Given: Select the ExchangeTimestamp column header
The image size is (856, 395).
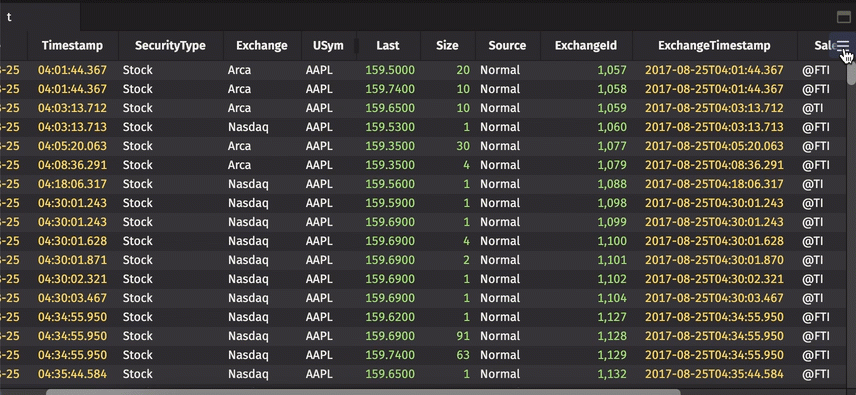Looking at the screenshot, I should tap(715, 46).
